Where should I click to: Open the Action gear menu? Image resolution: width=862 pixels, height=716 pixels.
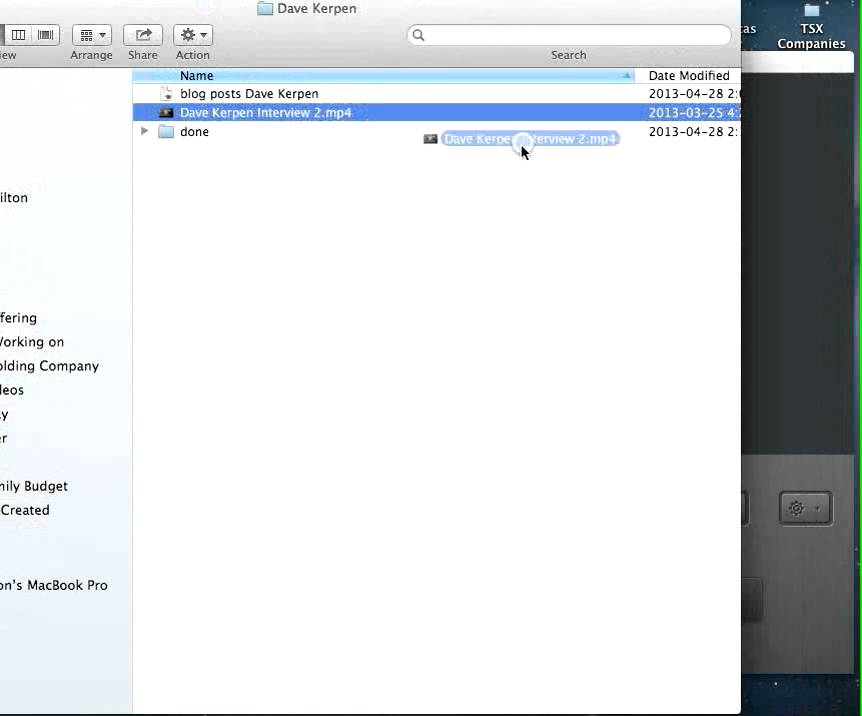(x=193, y=35)
